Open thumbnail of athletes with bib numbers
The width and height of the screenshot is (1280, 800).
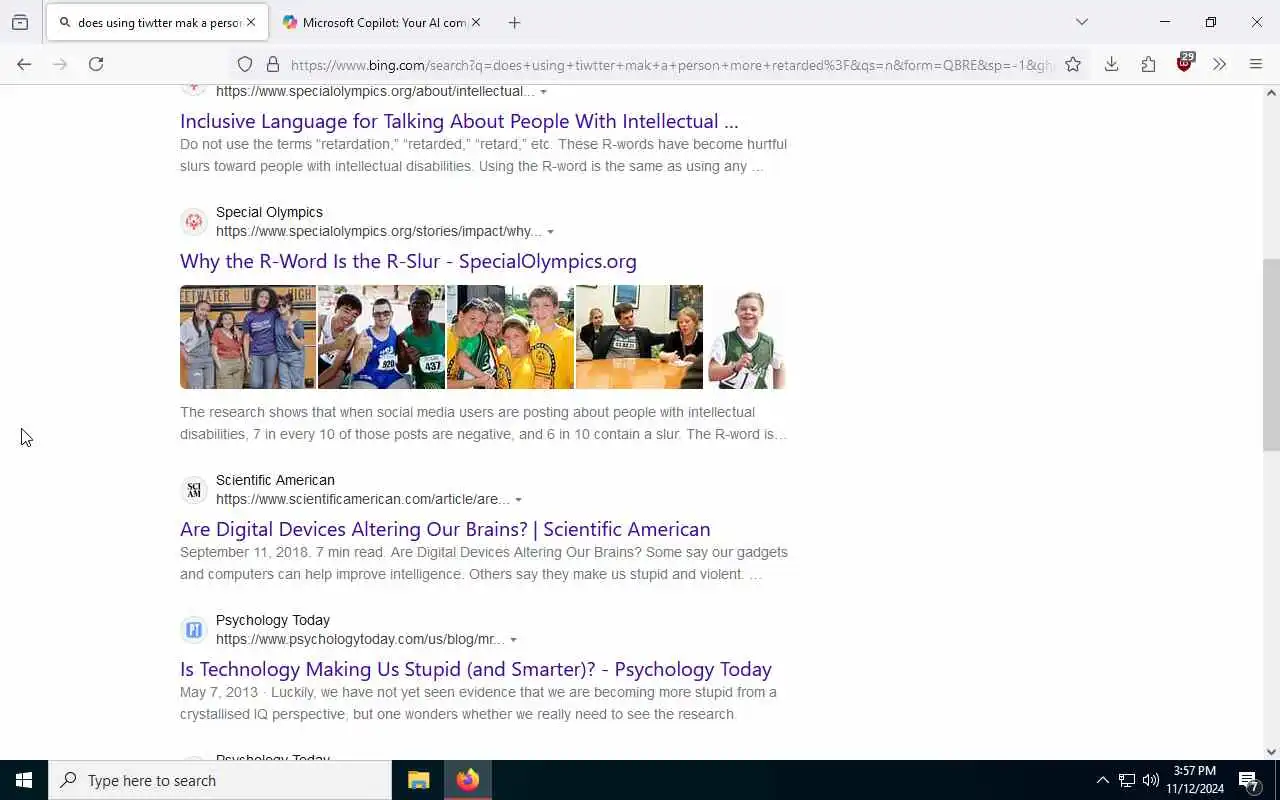[x=381, y=337]
